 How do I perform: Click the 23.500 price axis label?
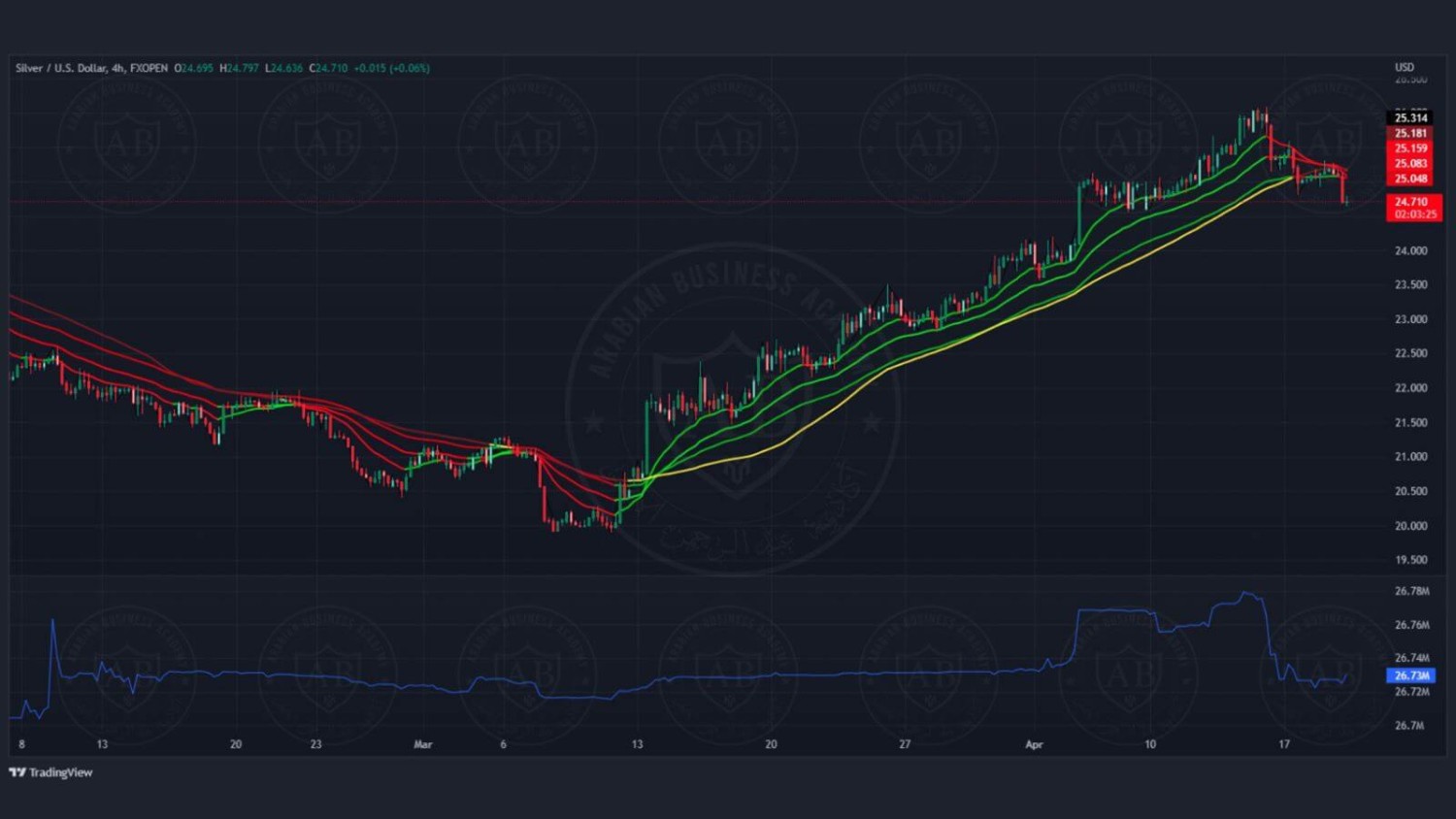(x=1410, y=284)
